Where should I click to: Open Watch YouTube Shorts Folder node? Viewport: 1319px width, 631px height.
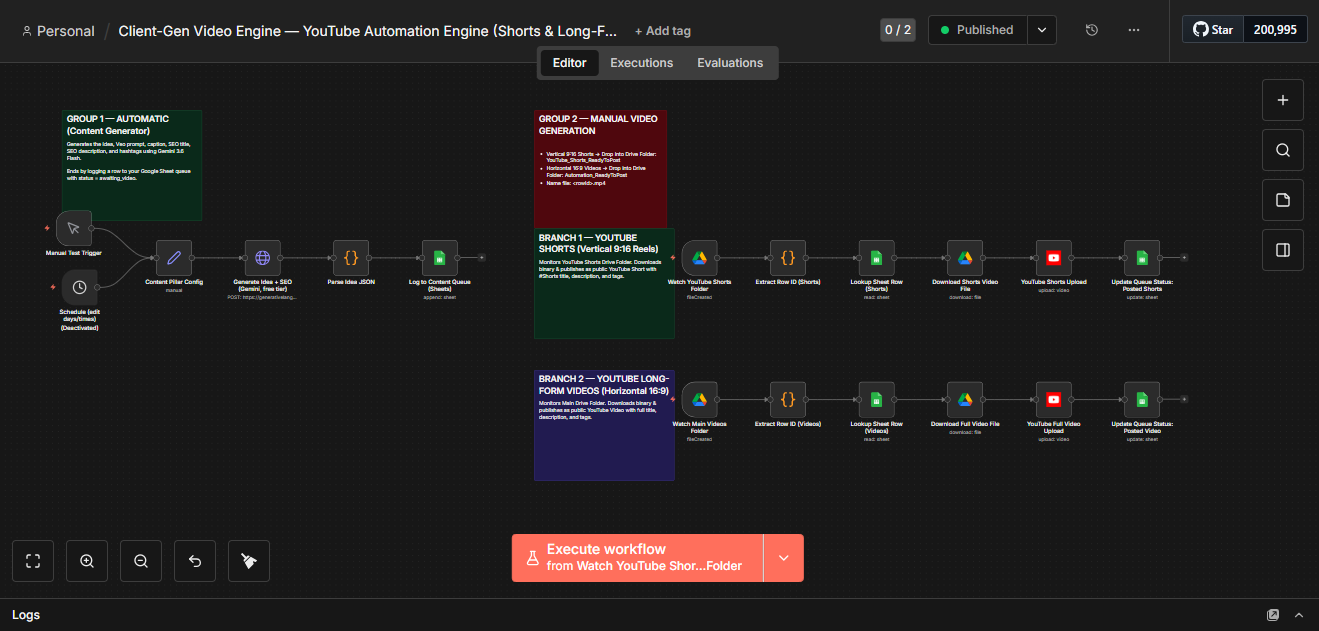coord(700,258)
